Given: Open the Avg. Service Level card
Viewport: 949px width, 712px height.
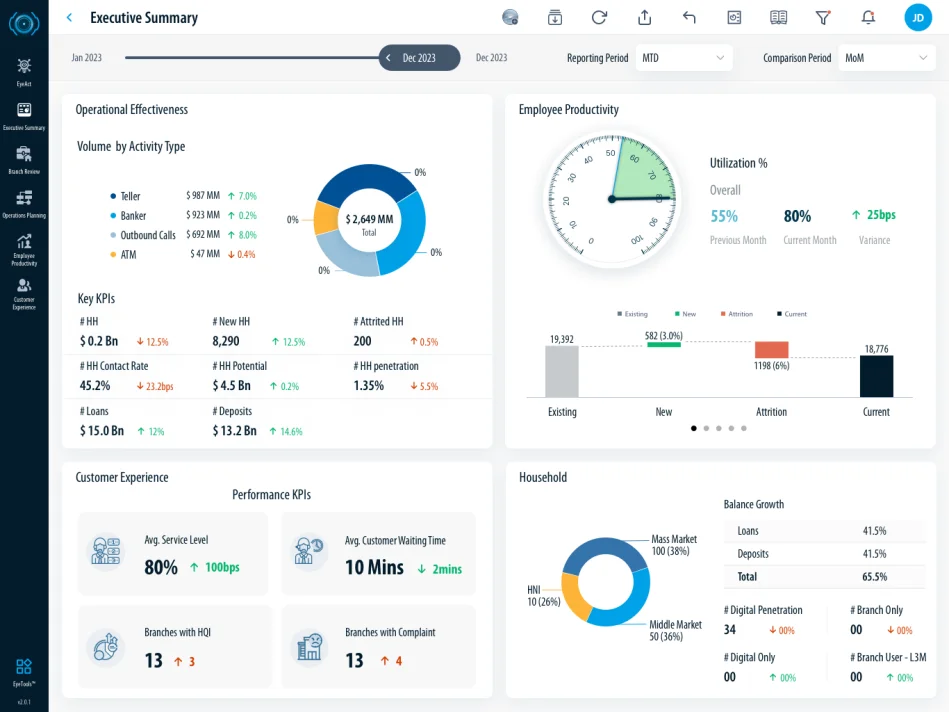Looking at the screenshot, I should click(x=173, y=554).
